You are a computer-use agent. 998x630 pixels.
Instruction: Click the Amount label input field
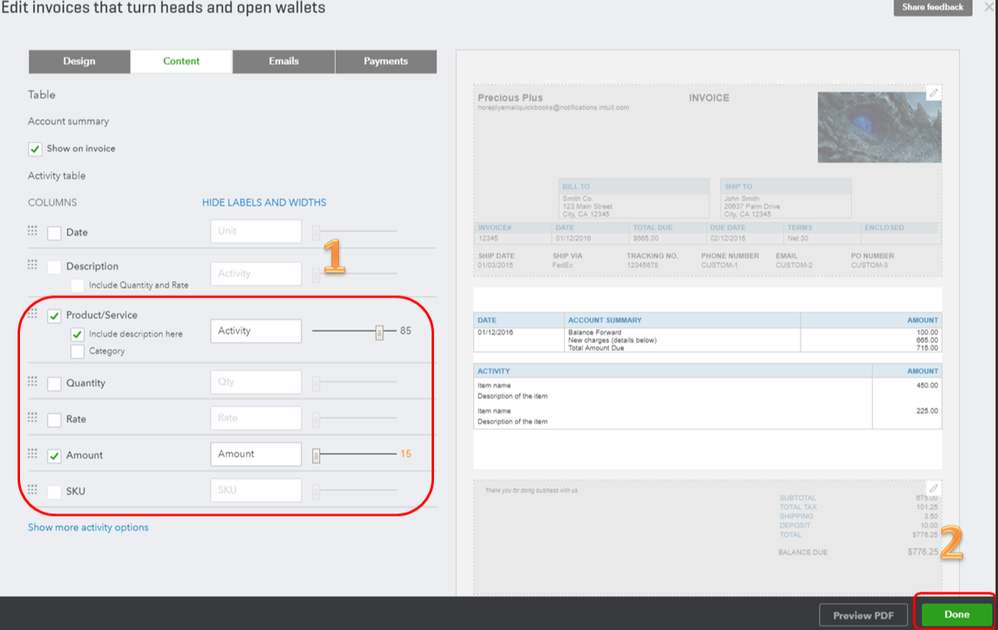point(256,454)
